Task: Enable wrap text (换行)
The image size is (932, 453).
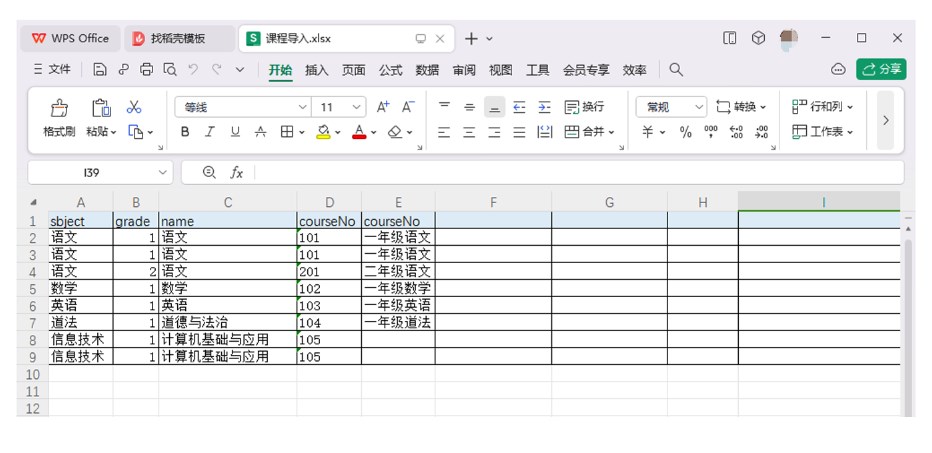Action: pyautogui.click(x=584, y=107)
